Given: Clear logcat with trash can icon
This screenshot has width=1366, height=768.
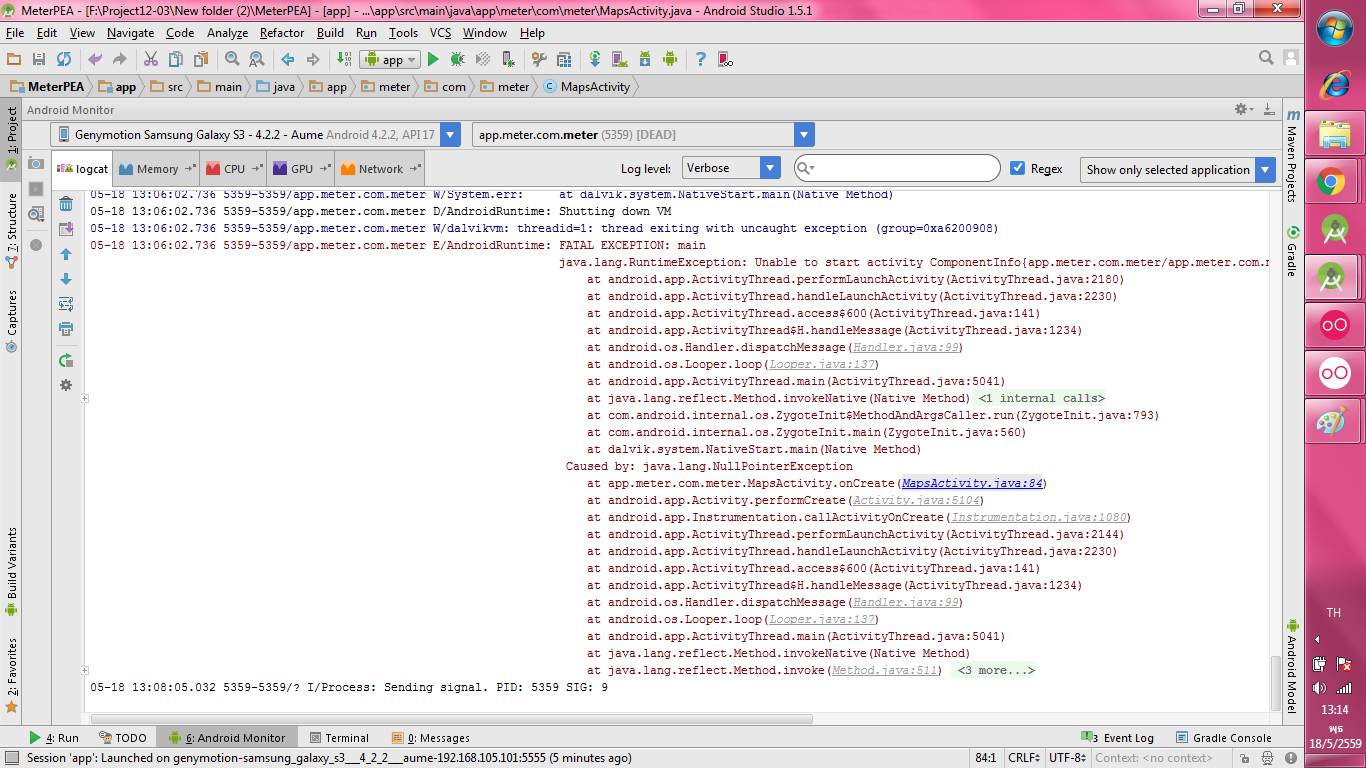Looking at the screenshot, I should pyautogui.click(x=66, y=204).
